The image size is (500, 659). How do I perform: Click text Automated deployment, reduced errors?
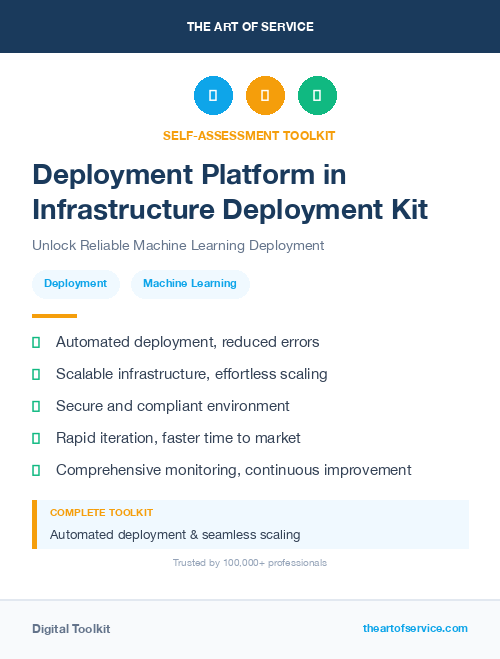(x=187, y=342)
